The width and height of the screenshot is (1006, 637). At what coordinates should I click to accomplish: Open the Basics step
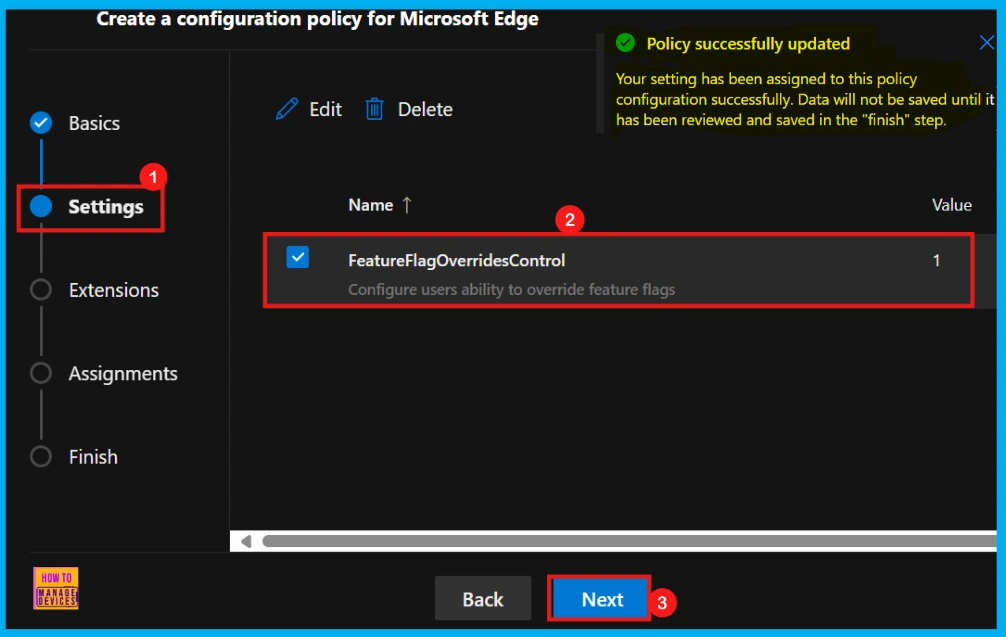click(x=94, y=123)
